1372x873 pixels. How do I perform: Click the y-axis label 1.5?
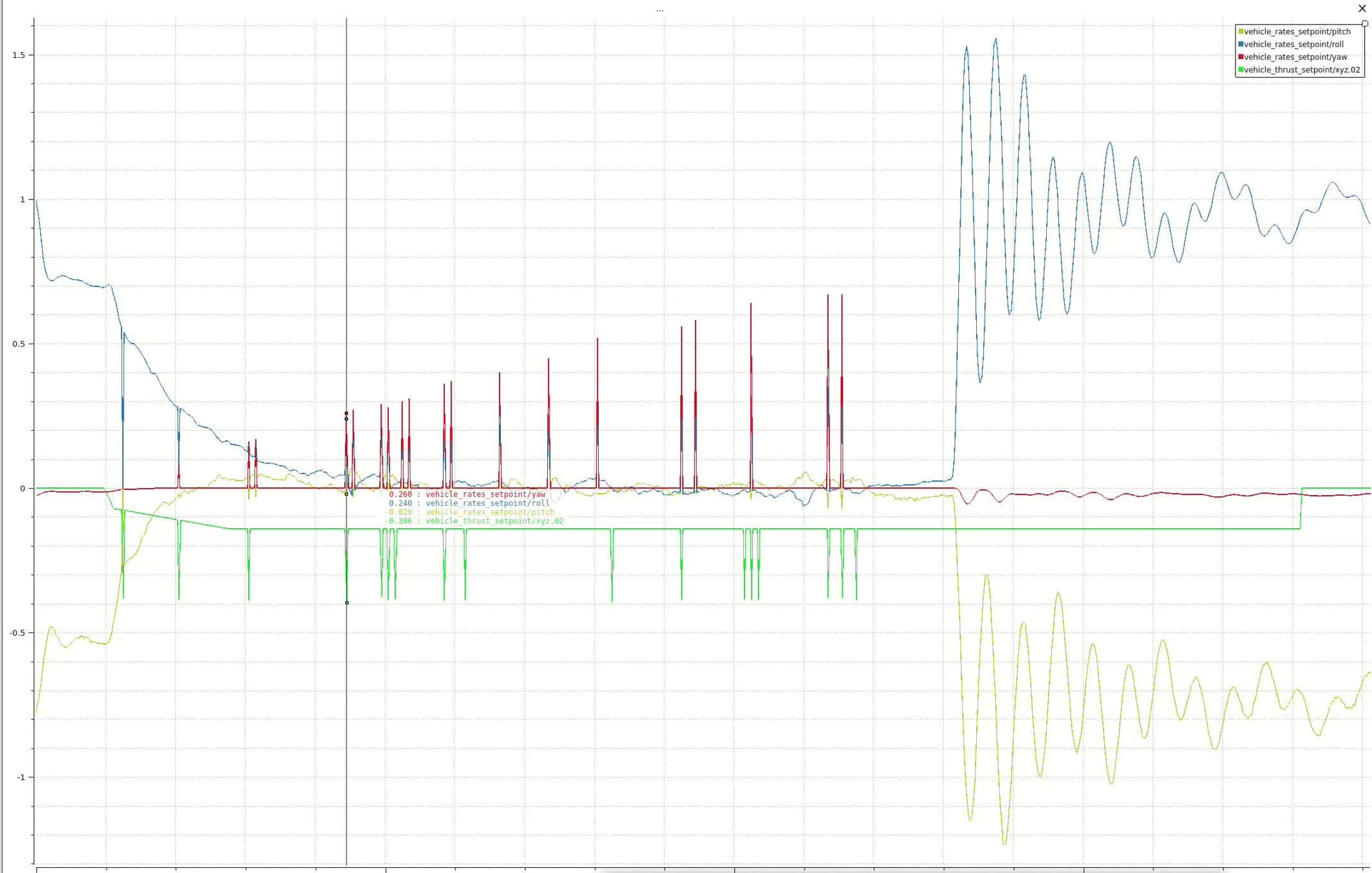tap(19, 55)
